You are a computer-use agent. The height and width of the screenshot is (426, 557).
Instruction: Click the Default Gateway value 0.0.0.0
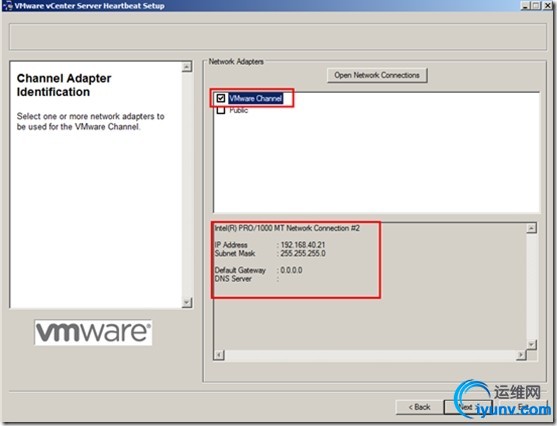pos(291,270)
